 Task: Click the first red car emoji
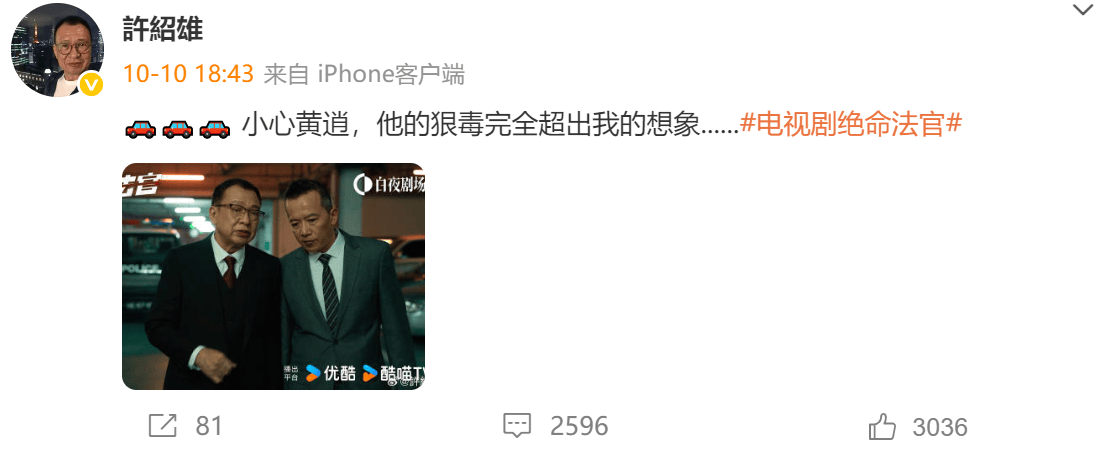(x=140, y=128)
